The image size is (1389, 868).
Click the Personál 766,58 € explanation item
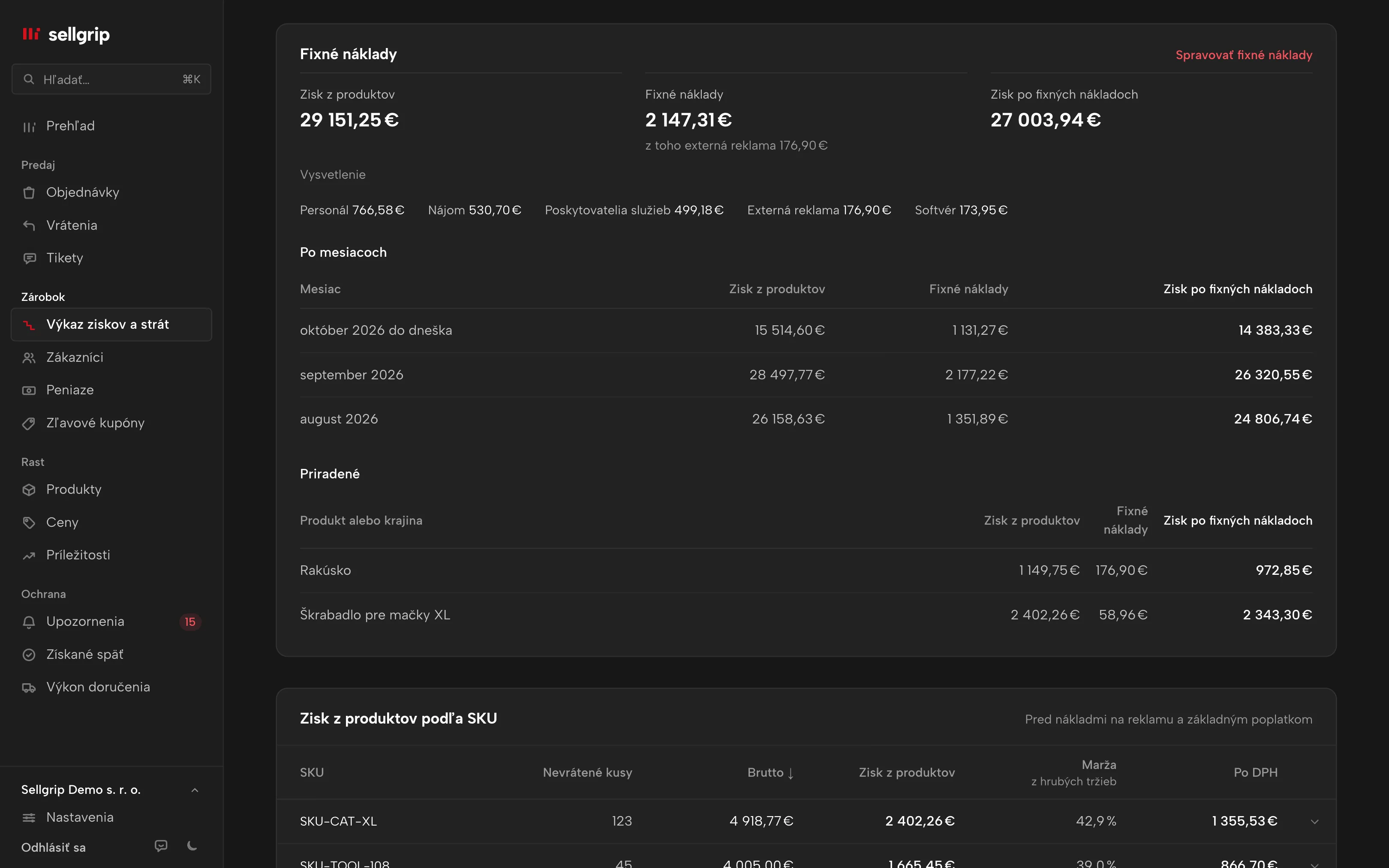[352, 210]
